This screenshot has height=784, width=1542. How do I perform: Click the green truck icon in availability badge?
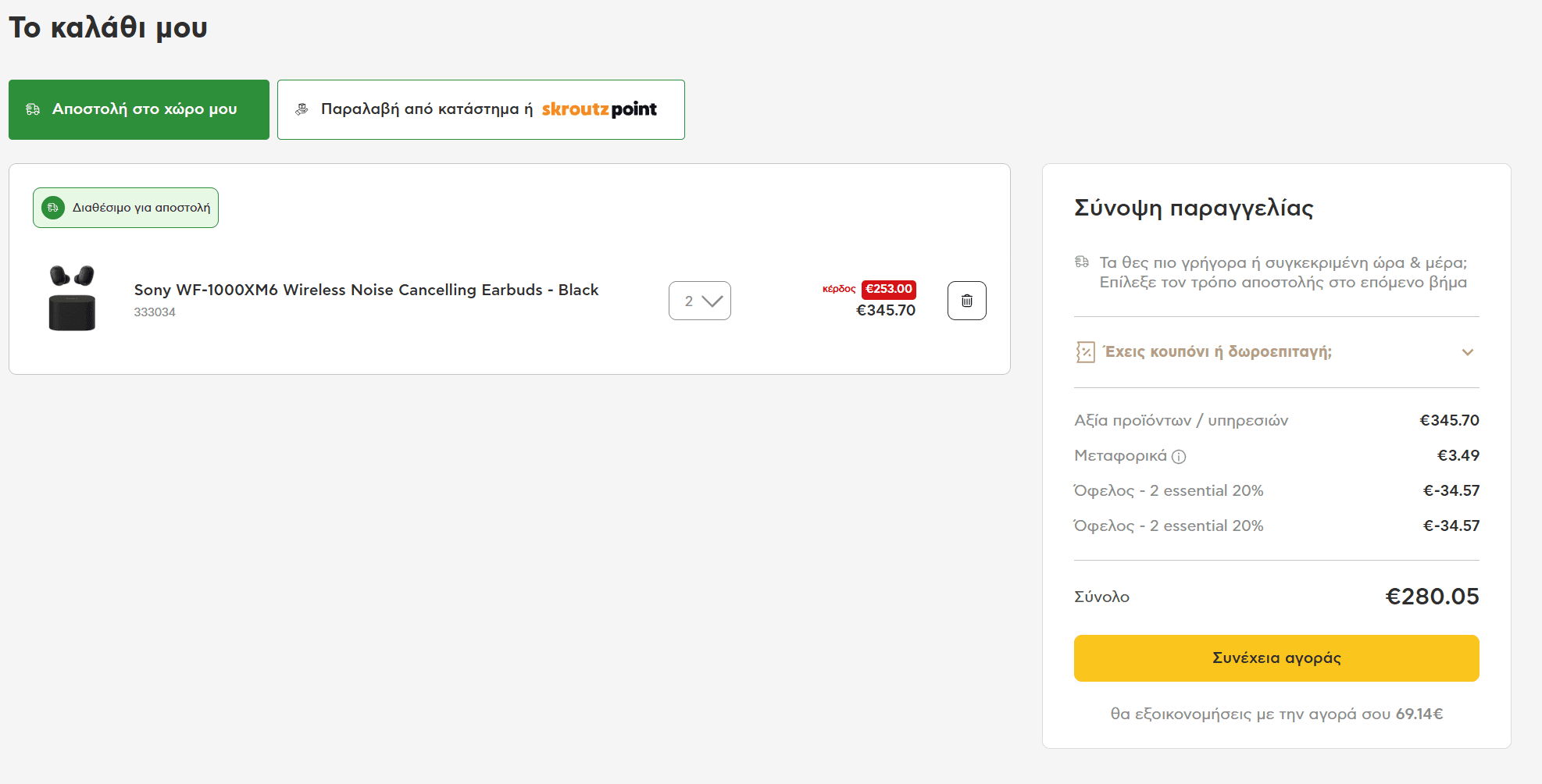[53, 208]
